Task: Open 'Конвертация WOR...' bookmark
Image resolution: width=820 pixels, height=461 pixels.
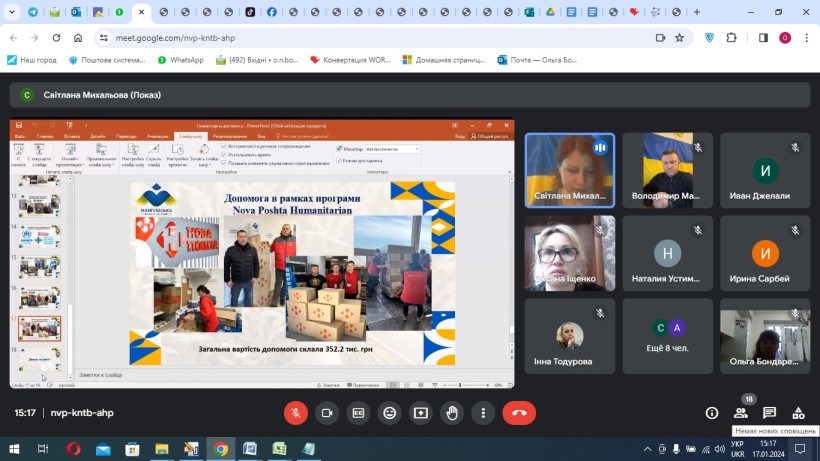Action: coord(350,60)
